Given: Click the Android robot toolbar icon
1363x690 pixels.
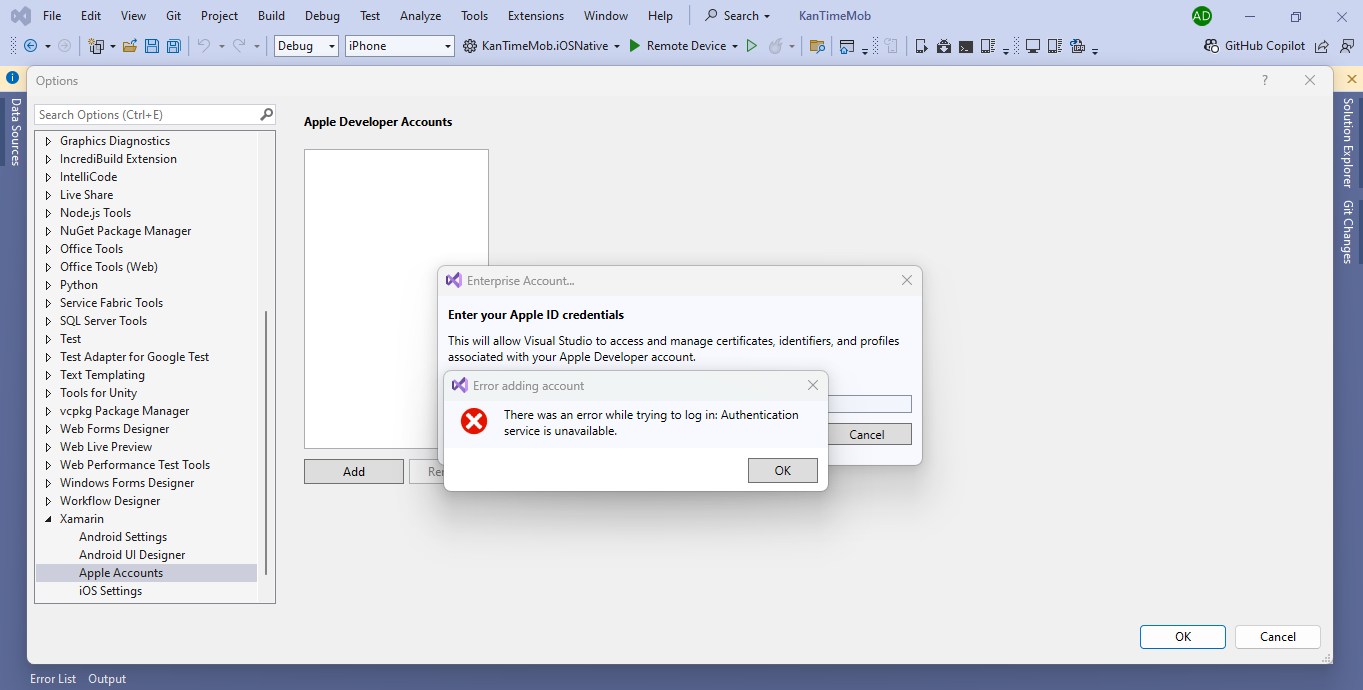Looking at the screenshot, I should coord(943,46).
